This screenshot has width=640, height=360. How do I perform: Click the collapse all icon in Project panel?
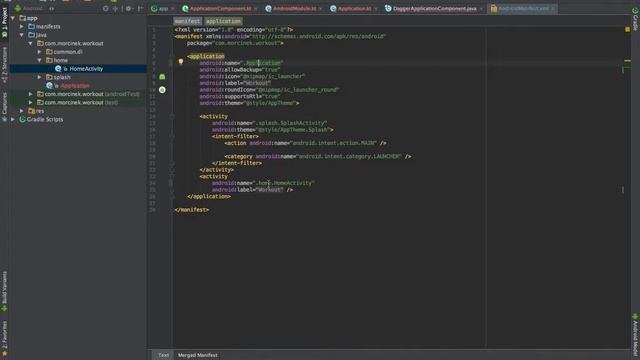[x=116, y=8]
